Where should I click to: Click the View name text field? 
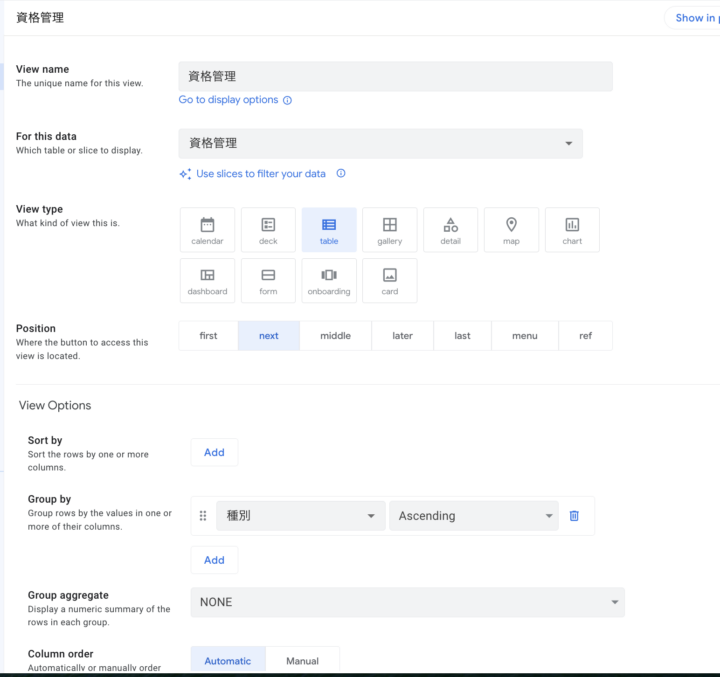coord(395,77)
